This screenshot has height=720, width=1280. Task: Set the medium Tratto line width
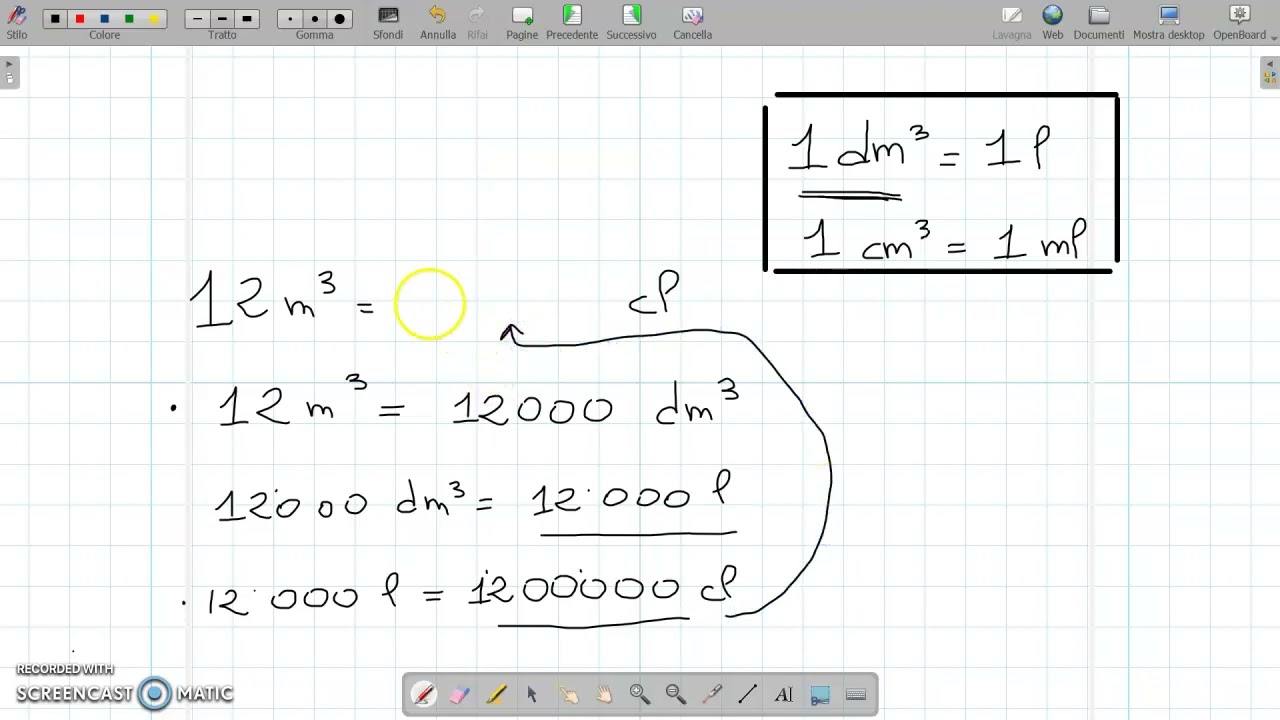point(222,19)
